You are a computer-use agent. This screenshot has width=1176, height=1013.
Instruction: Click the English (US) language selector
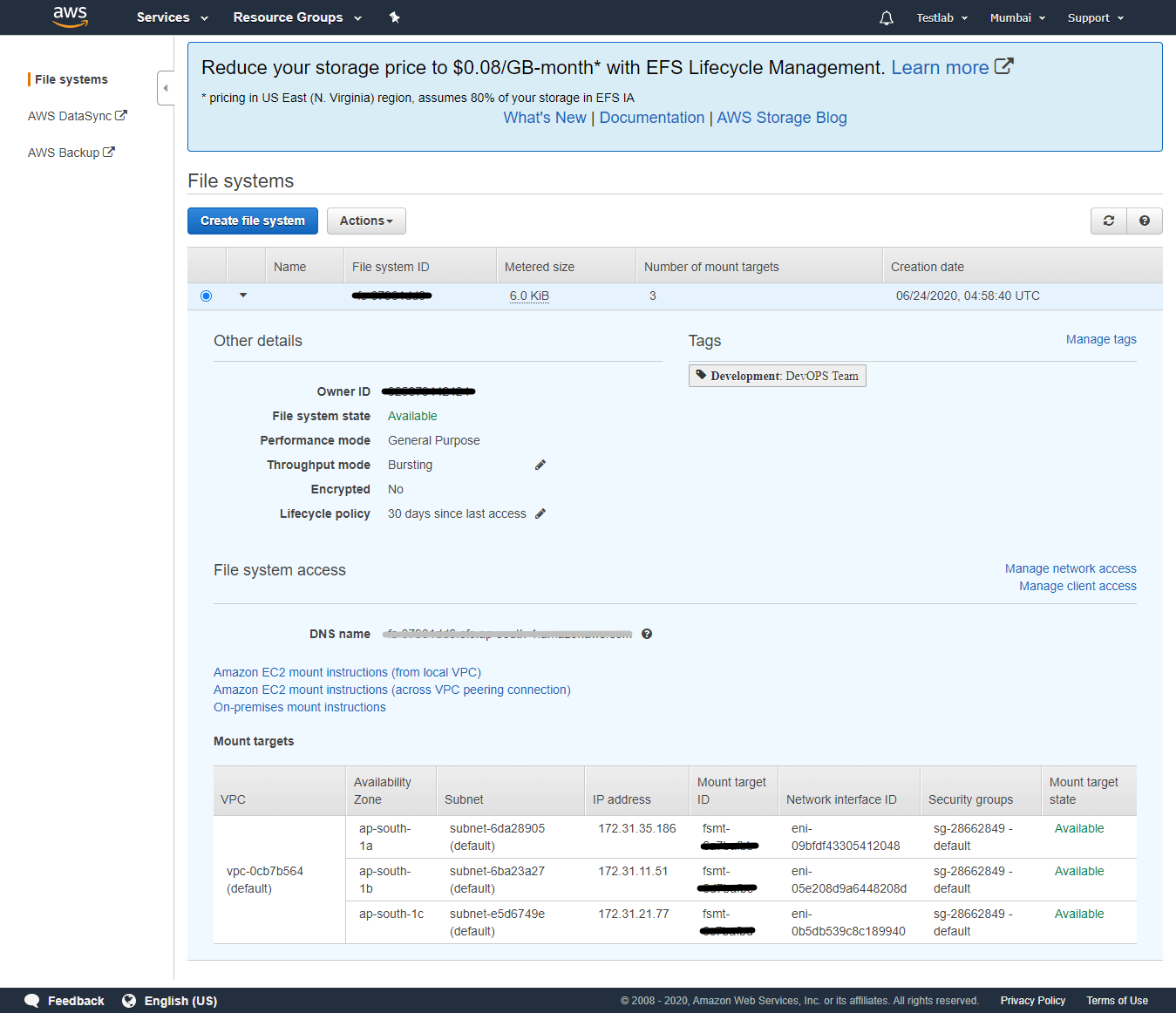point(170,1001)
